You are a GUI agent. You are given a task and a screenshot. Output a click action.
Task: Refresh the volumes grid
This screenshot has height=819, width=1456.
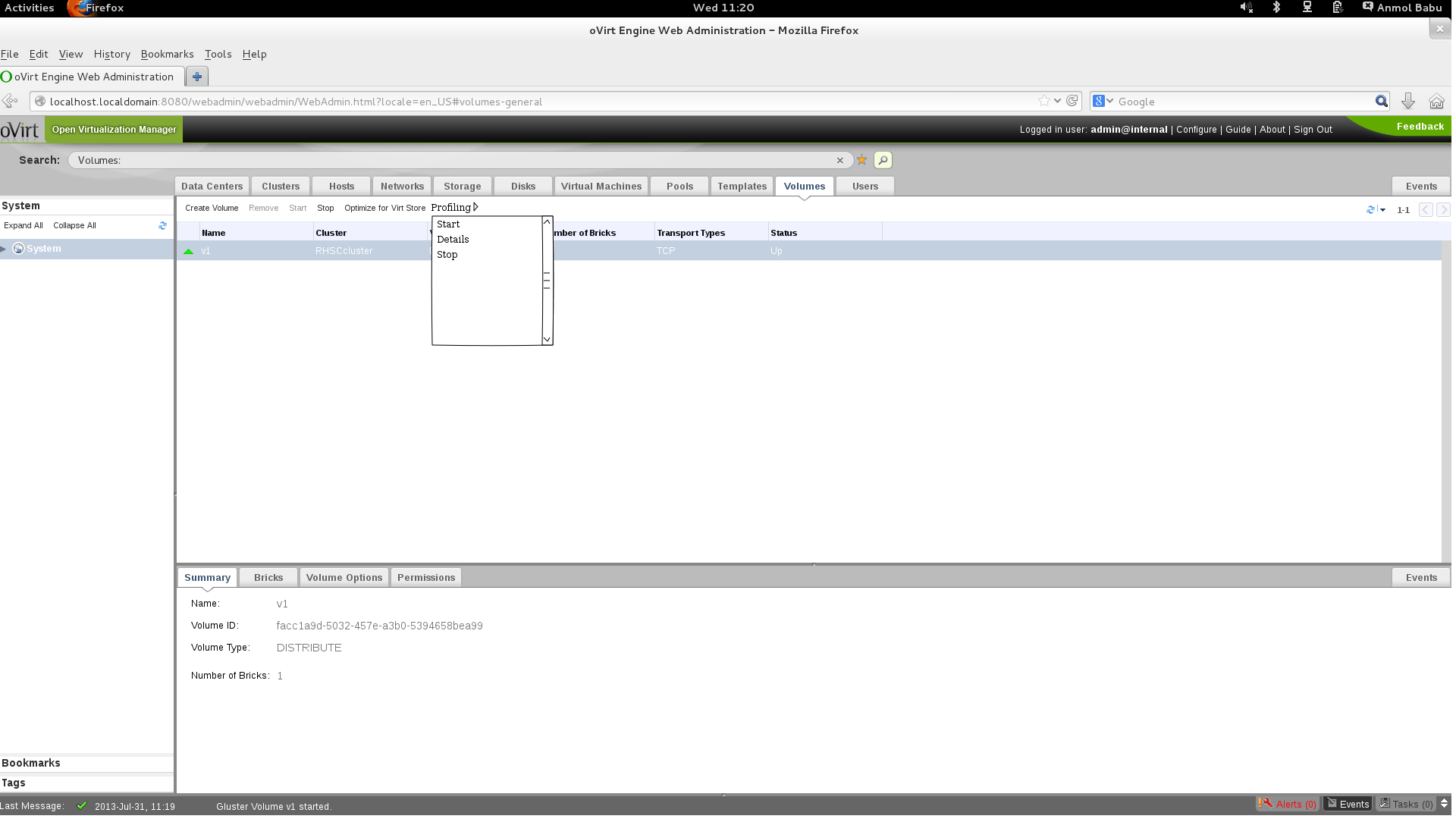(x=1370, y=210)
